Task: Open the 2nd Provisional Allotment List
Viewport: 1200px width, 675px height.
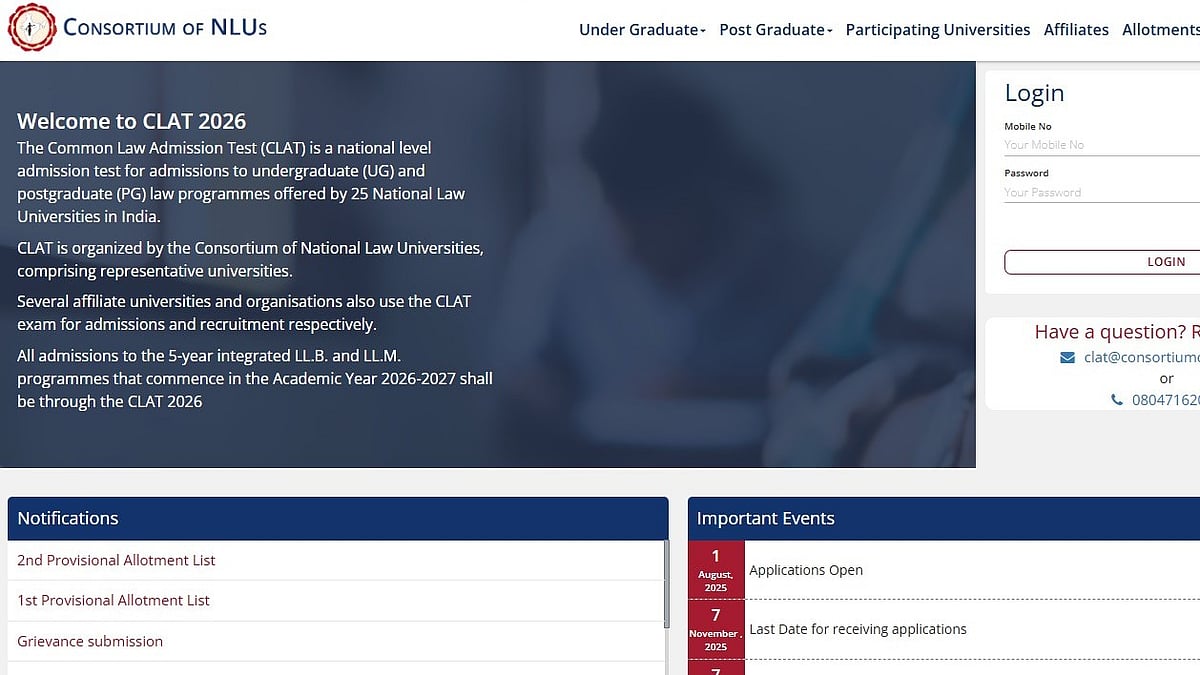Action: point(116,560)
